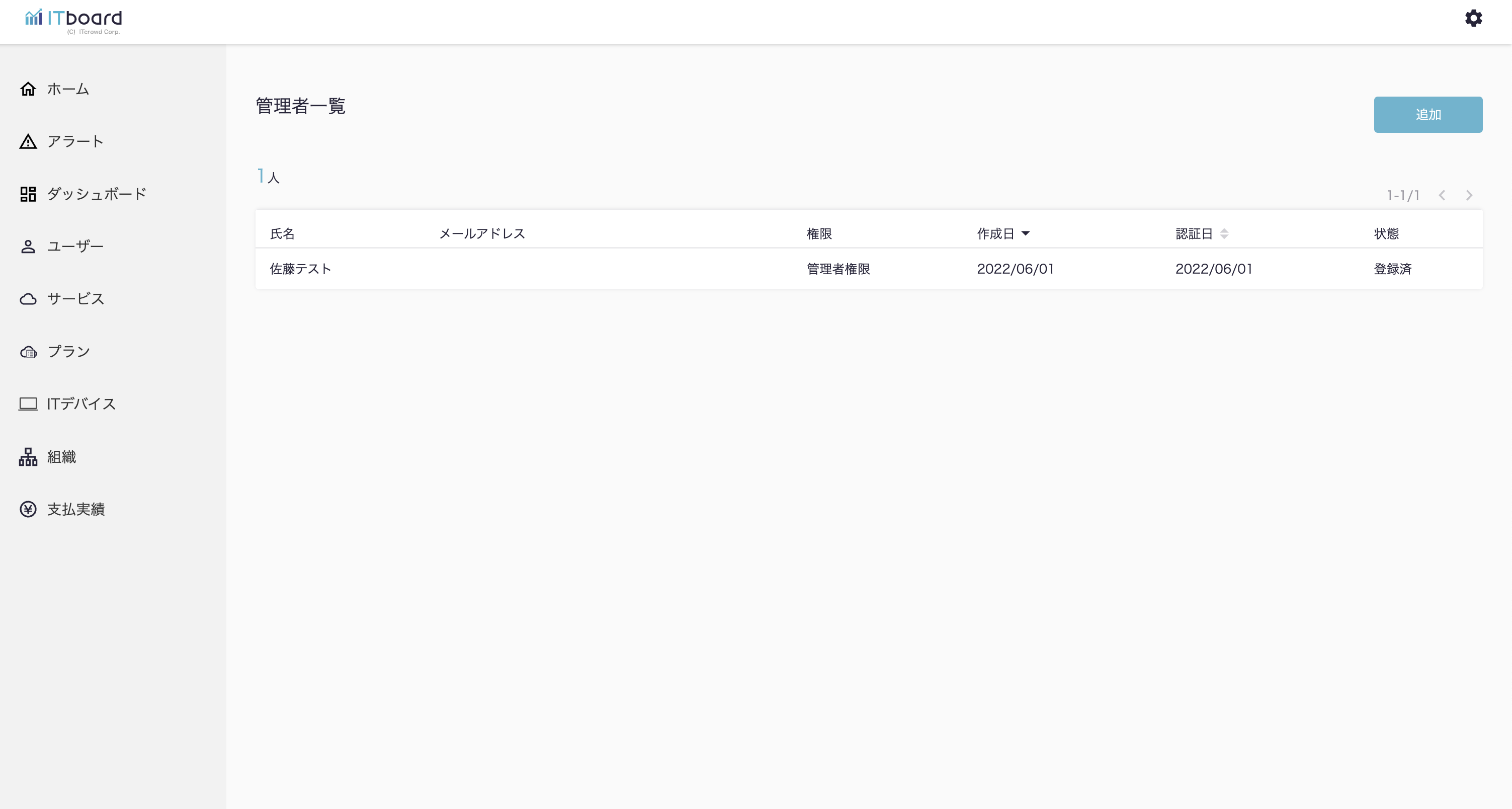Go to previous page chevron
The height and width of the screenshot is (809, 1512).
[1442, 196]
